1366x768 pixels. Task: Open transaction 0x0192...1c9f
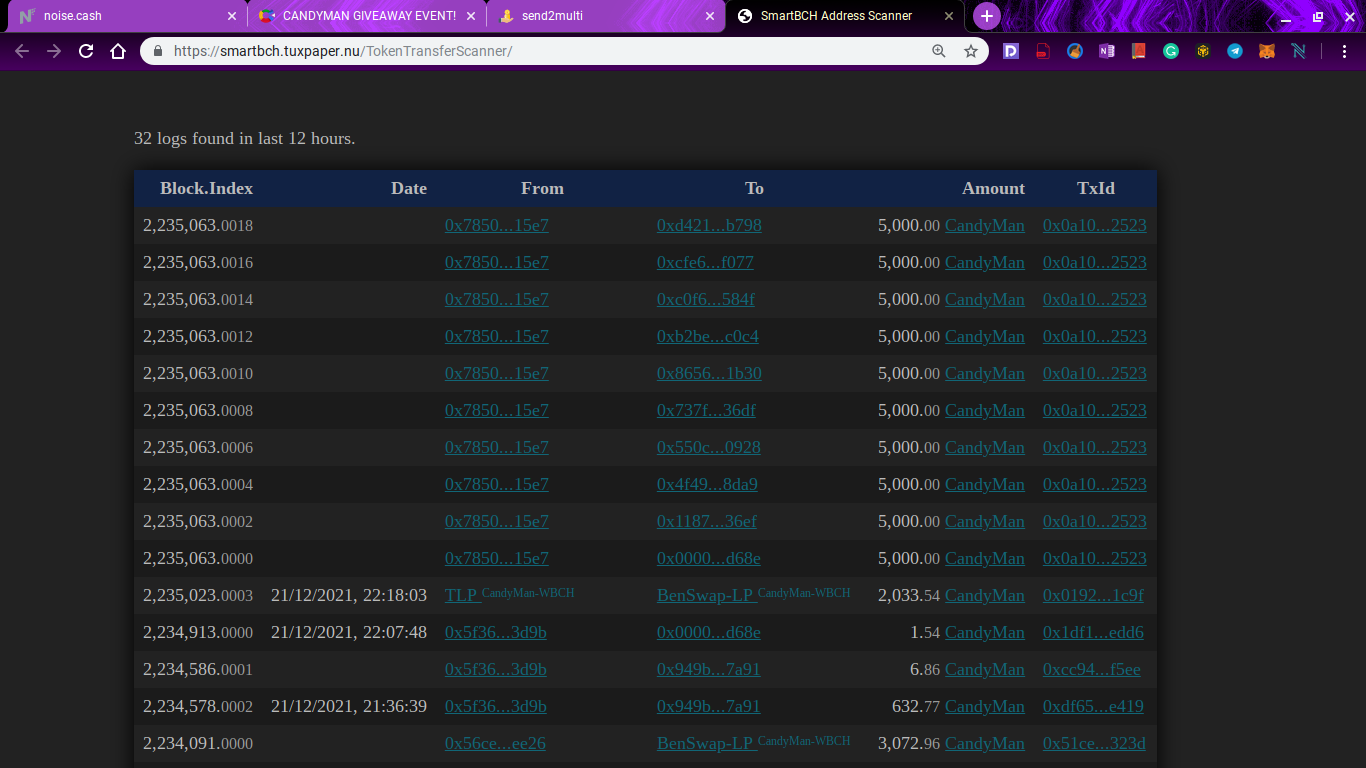pos(1093,595)
